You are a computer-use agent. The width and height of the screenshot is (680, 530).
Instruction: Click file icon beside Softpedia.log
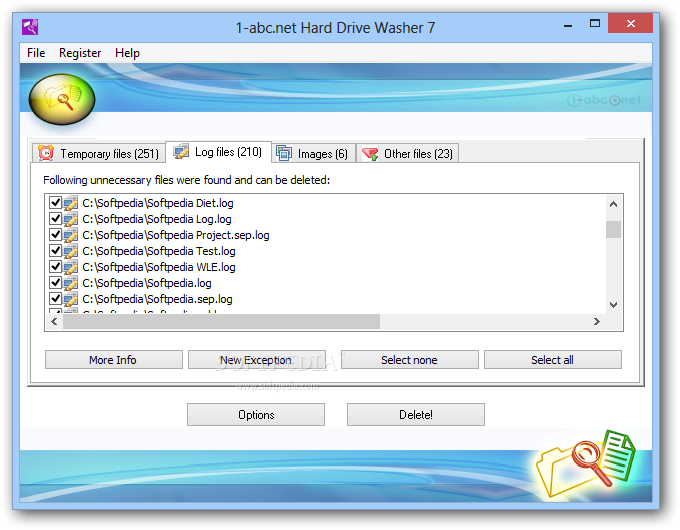point(70,284)
